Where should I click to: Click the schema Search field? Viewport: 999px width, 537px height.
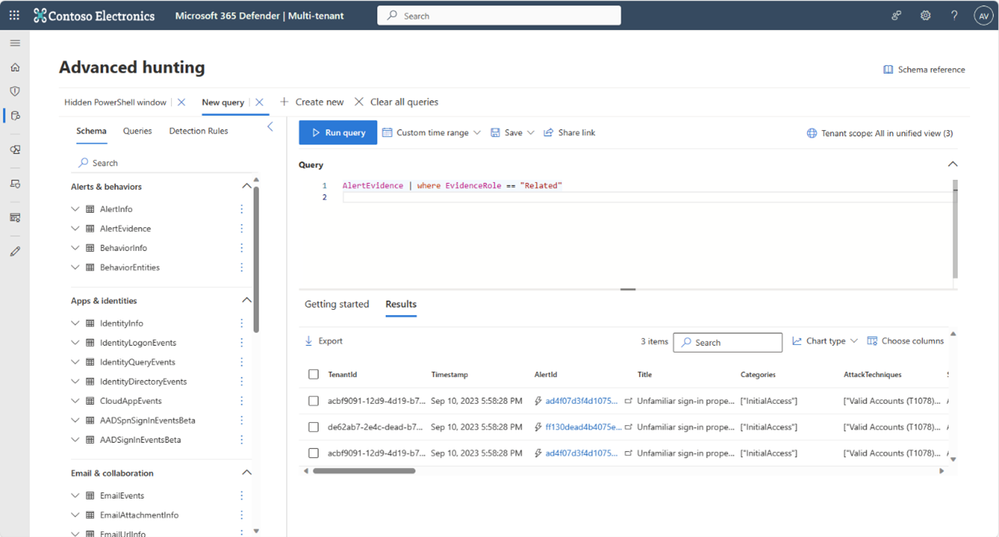[x=162, y=163]
